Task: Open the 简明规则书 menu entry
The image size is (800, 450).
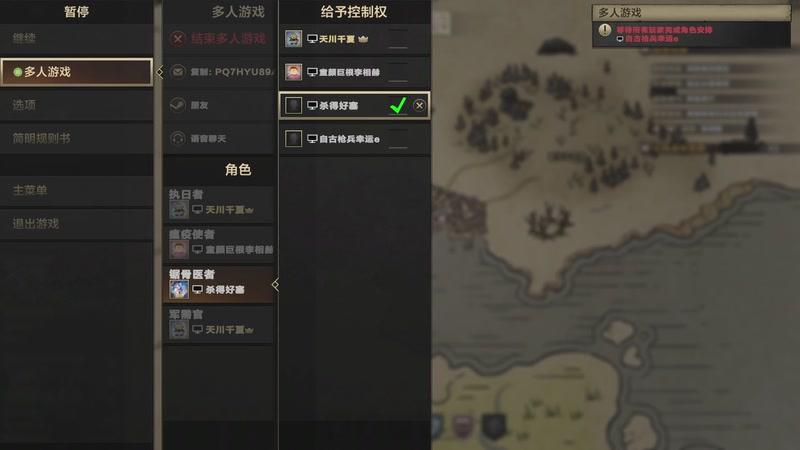Action: click(x=77, y=138)
